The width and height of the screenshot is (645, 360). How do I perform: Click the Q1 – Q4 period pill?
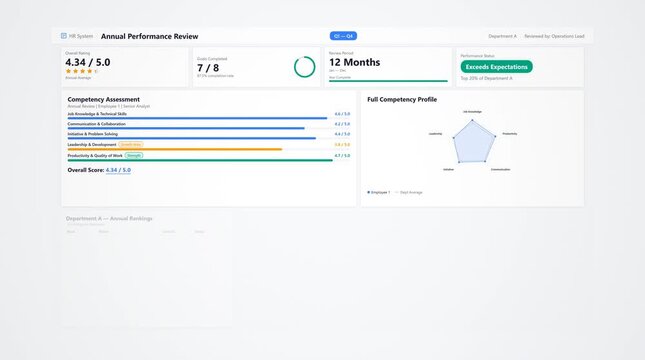click(343, 36)
